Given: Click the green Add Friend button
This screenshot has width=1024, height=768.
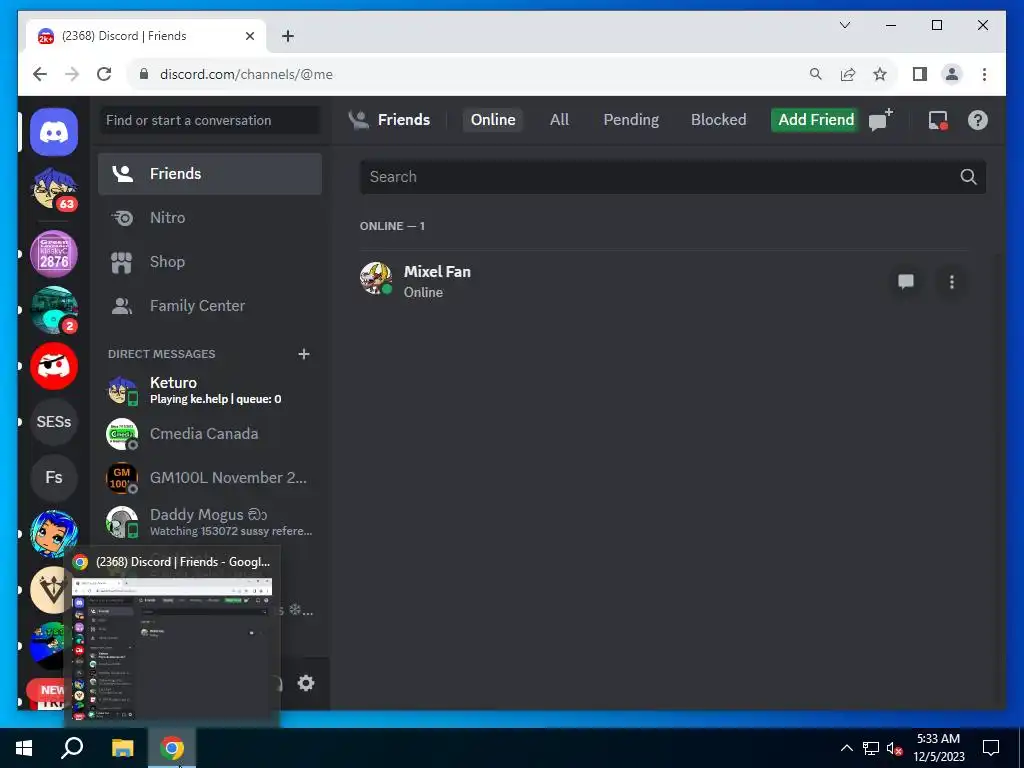Looking at the screenshot, I should point(816,120).
